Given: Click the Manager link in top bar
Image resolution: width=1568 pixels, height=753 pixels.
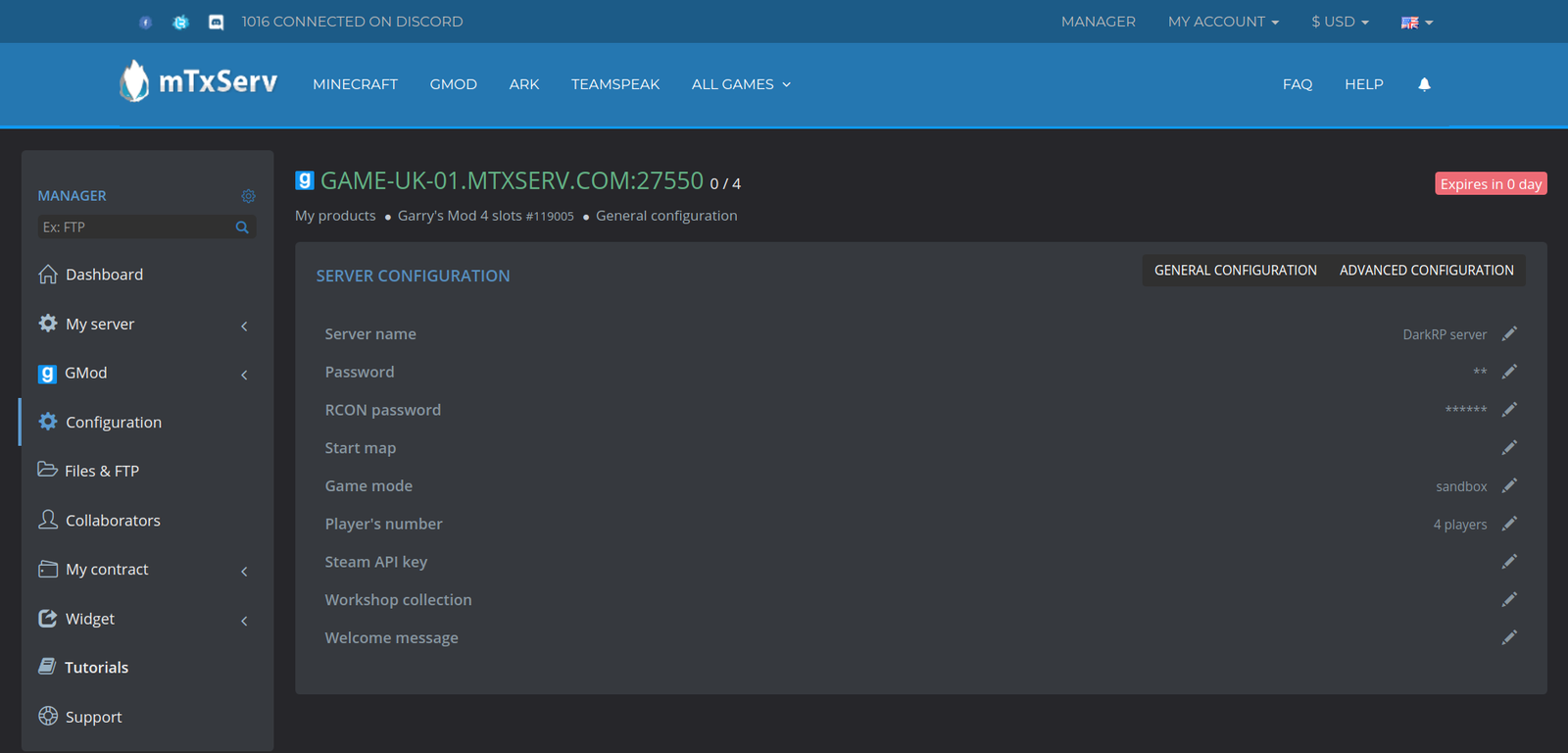Looking at the screenshot, I should click(x=1099, y=22).
